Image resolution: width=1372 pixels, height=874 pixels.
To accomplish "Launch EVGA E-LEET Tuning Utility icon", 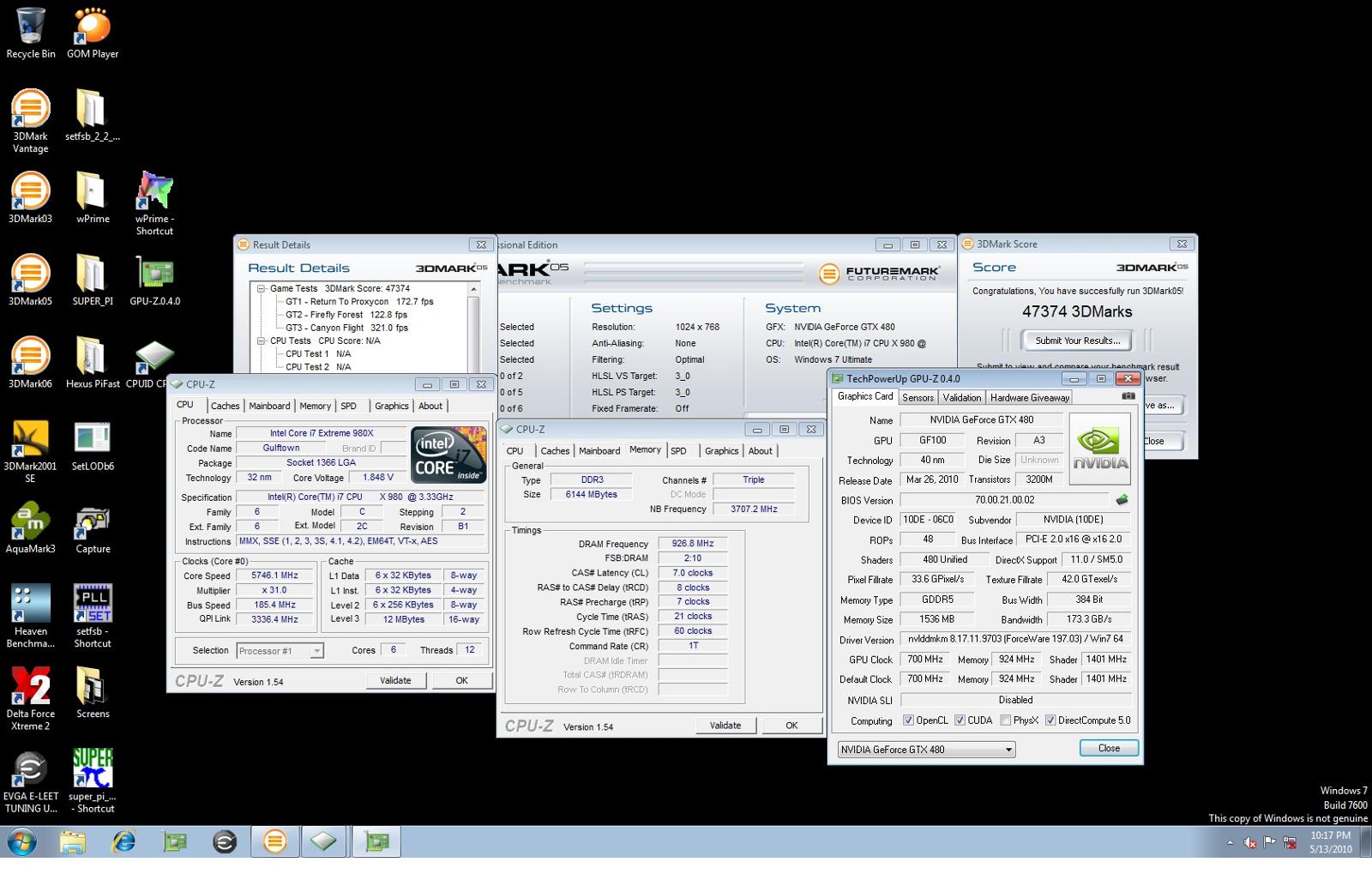I will pyautogui.click(x=31, y=781).
